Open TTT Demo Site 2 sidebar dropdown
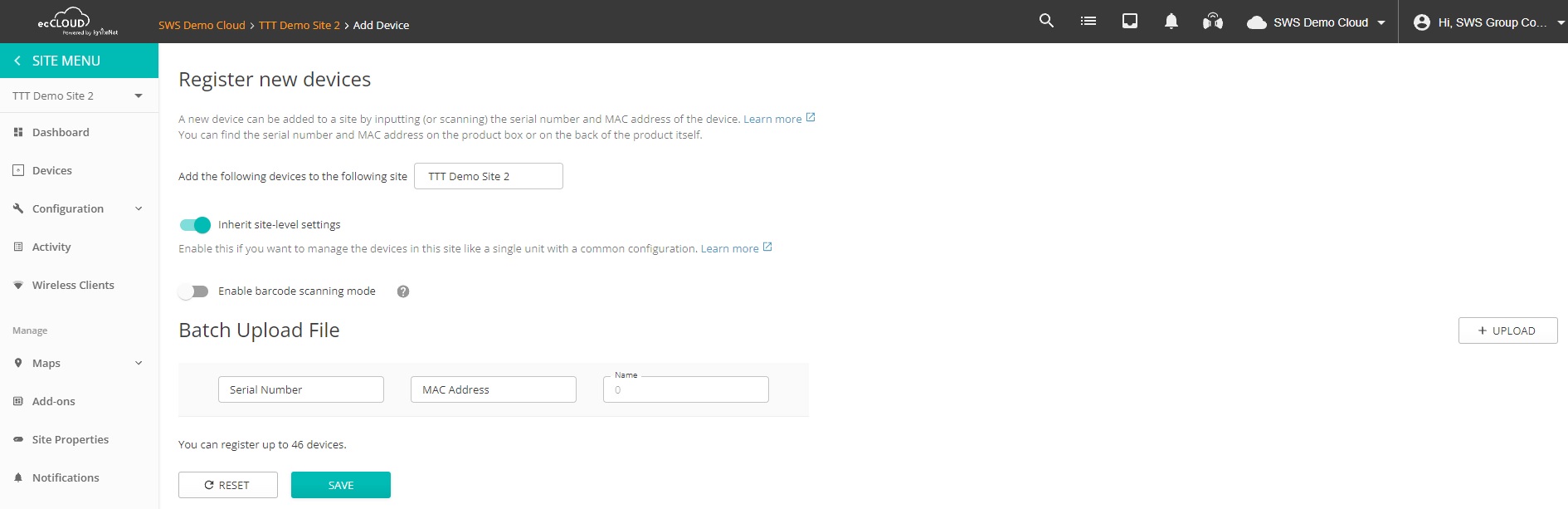The width and height of the screenshot is (1568, 509). coord(138,96)
